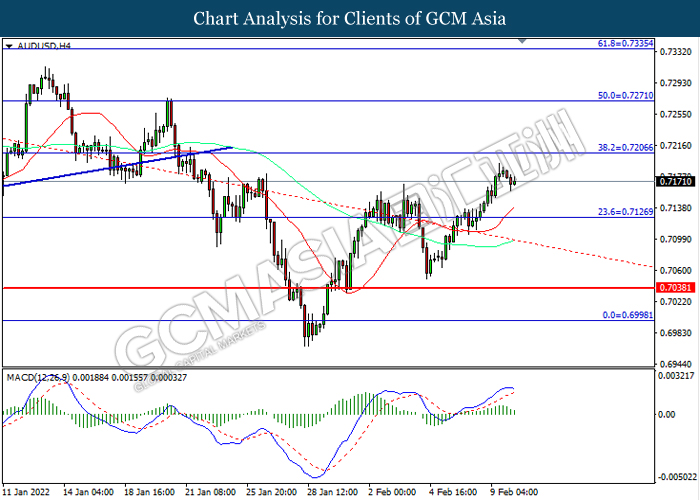The image size is (700, 500).
Task: Click the Chart Analysis for Clients title
Action: [x=350, y=19]
